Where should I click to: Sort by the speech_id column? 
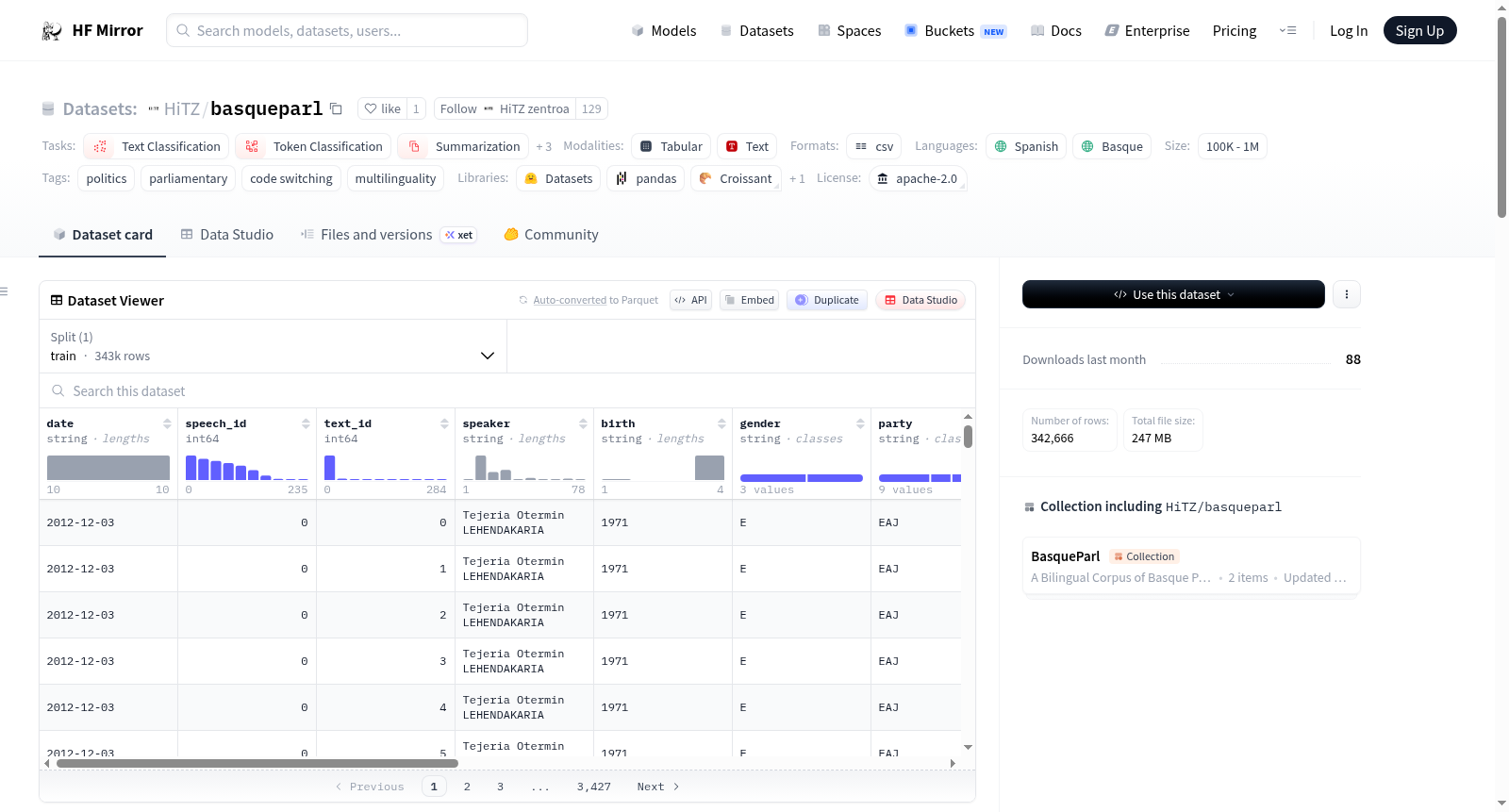[306, 423]
